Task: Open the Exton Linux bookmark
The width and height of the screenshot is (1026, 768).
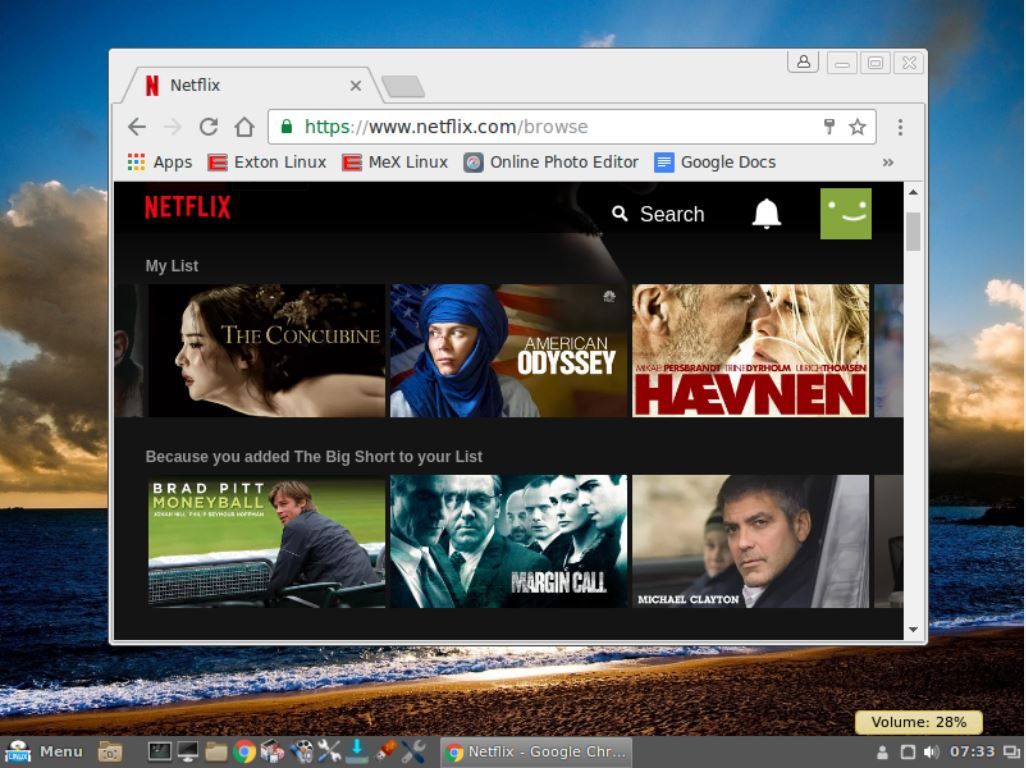Action: tap(266, 162)
